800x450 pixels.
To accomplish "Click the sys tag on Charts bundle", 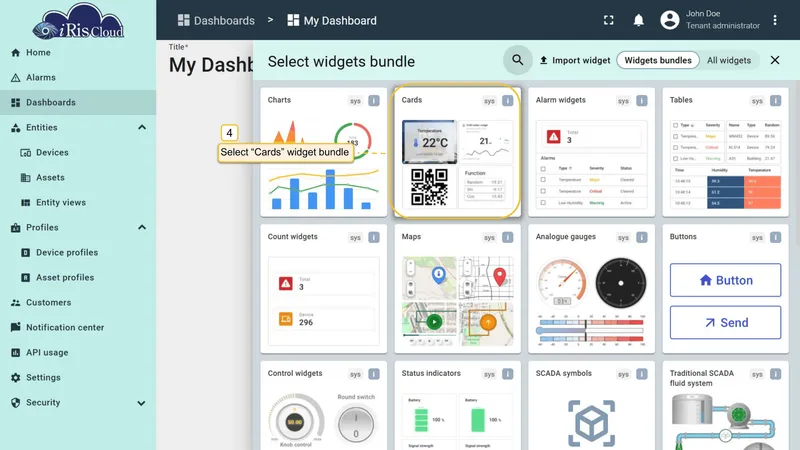I will [355, 101].
